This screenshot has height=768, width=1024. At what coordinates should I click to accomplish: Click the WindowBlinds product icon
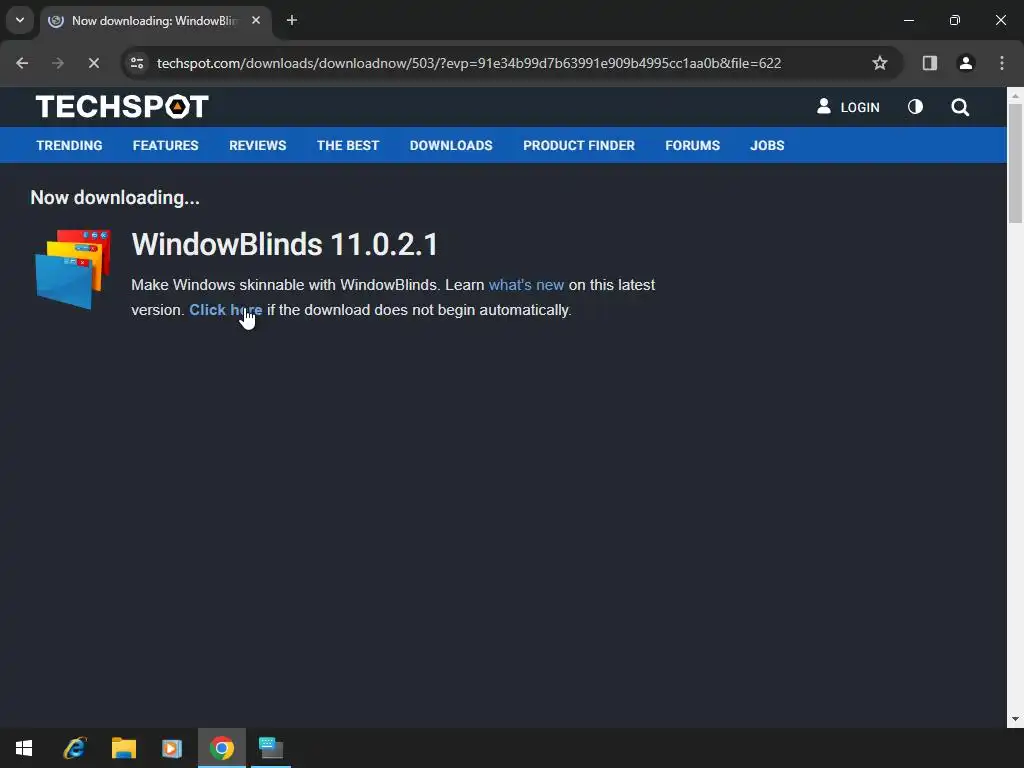pyautogui.click(x=72, y=268)
